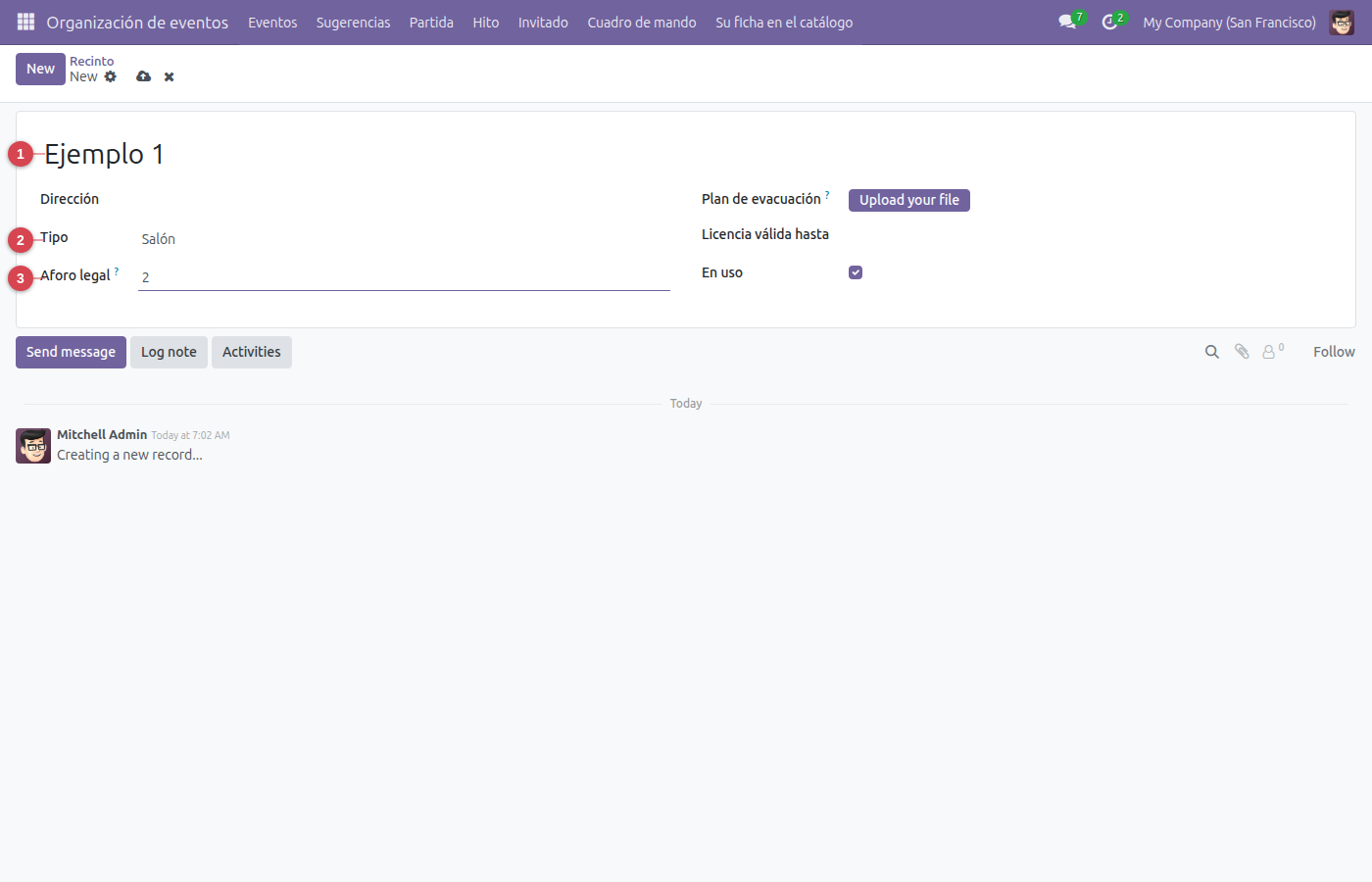Show help tooltip for Aforo legal
The image size is (1372, 882).
(x=117, y=271)
